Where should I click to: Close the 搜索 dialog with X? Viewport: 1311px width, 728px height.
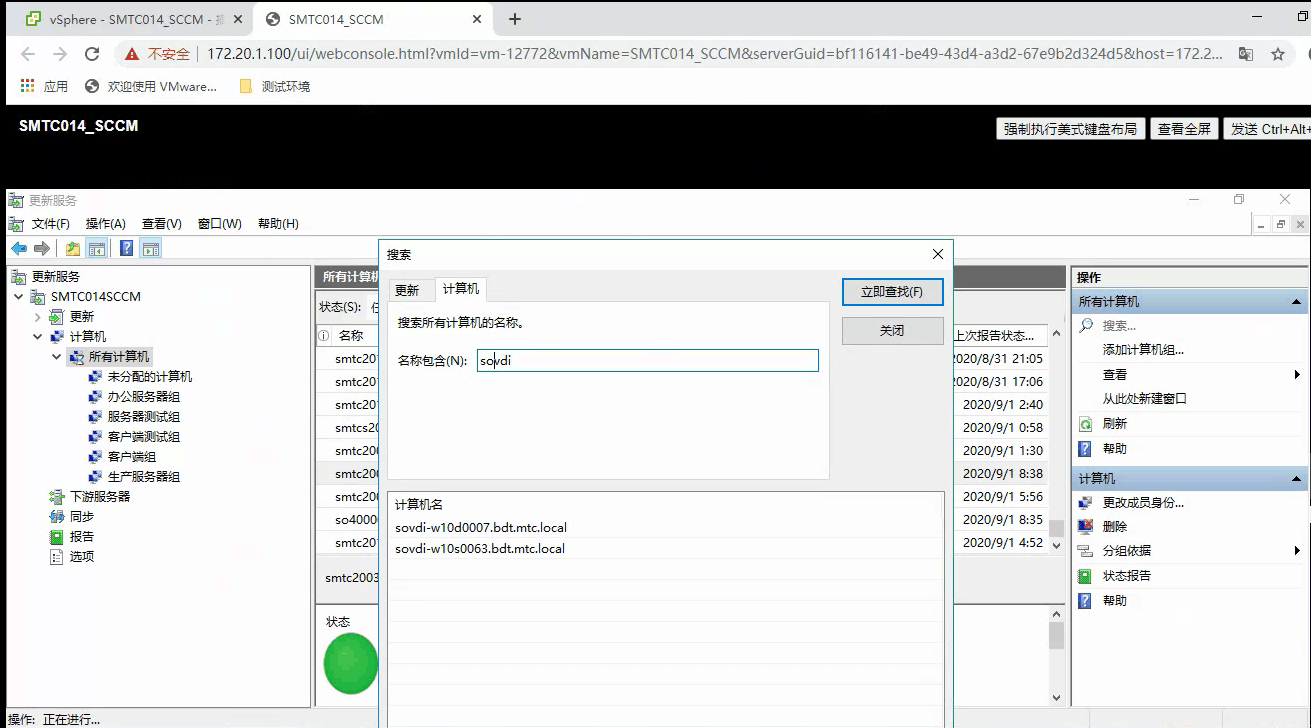937,254
